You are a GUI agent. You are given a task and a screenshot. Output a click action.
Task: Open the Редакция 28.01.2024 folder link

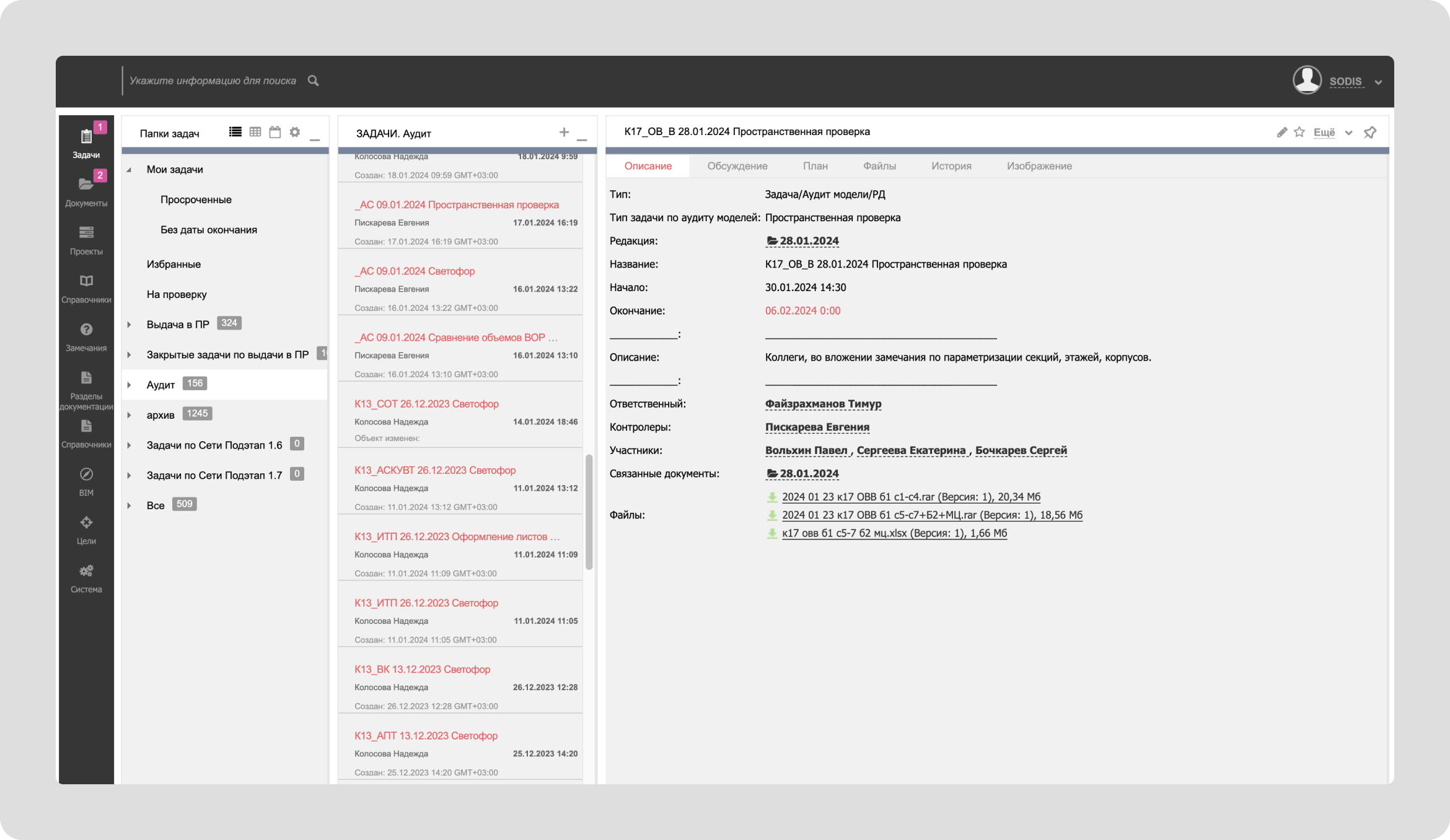tap(802, 241)
